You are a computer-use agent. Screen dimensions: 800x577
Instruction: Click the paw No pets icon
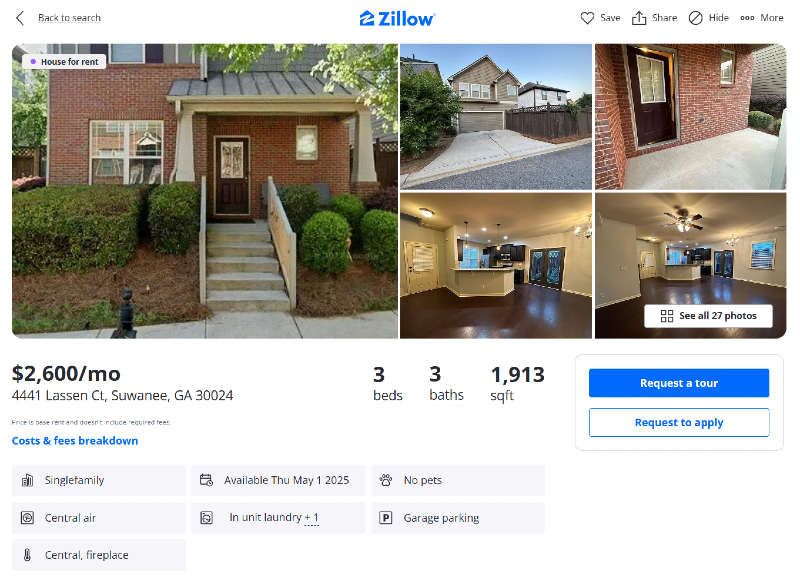click(386, 480)
